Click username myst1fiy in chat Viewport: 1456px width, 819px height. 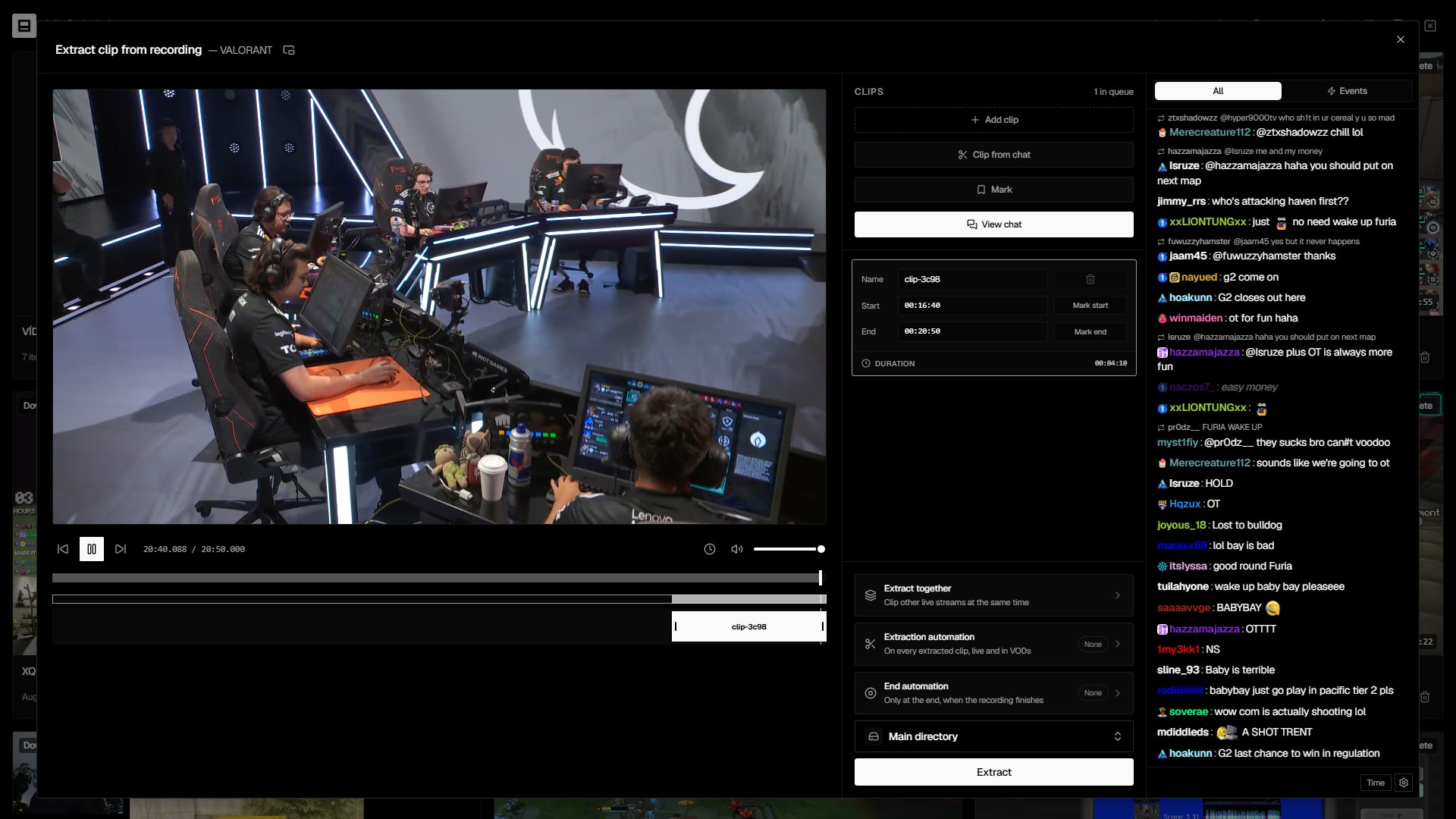pos(1178,442)
